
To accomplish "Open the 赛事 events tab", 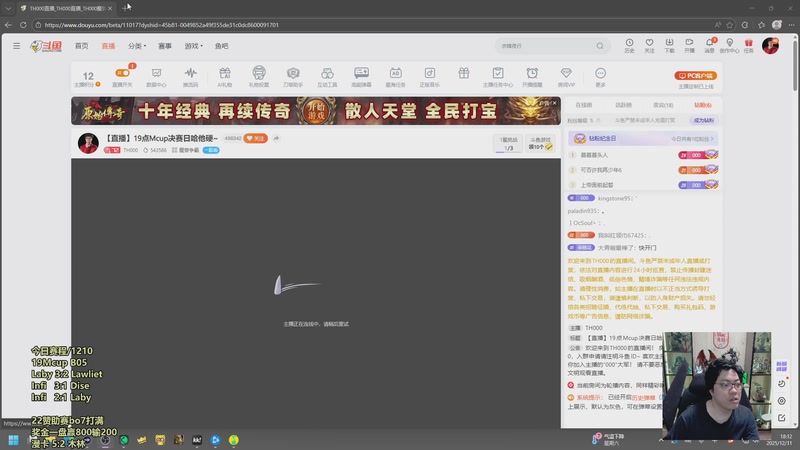I will 165,46.
